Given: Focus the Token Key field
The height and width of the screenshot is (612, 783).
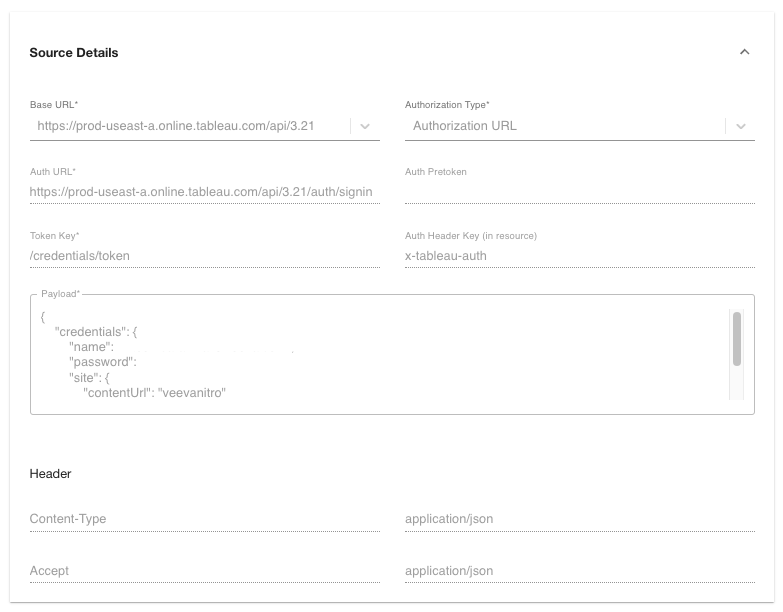Looking at the screenshot, I should coord(204,255).
